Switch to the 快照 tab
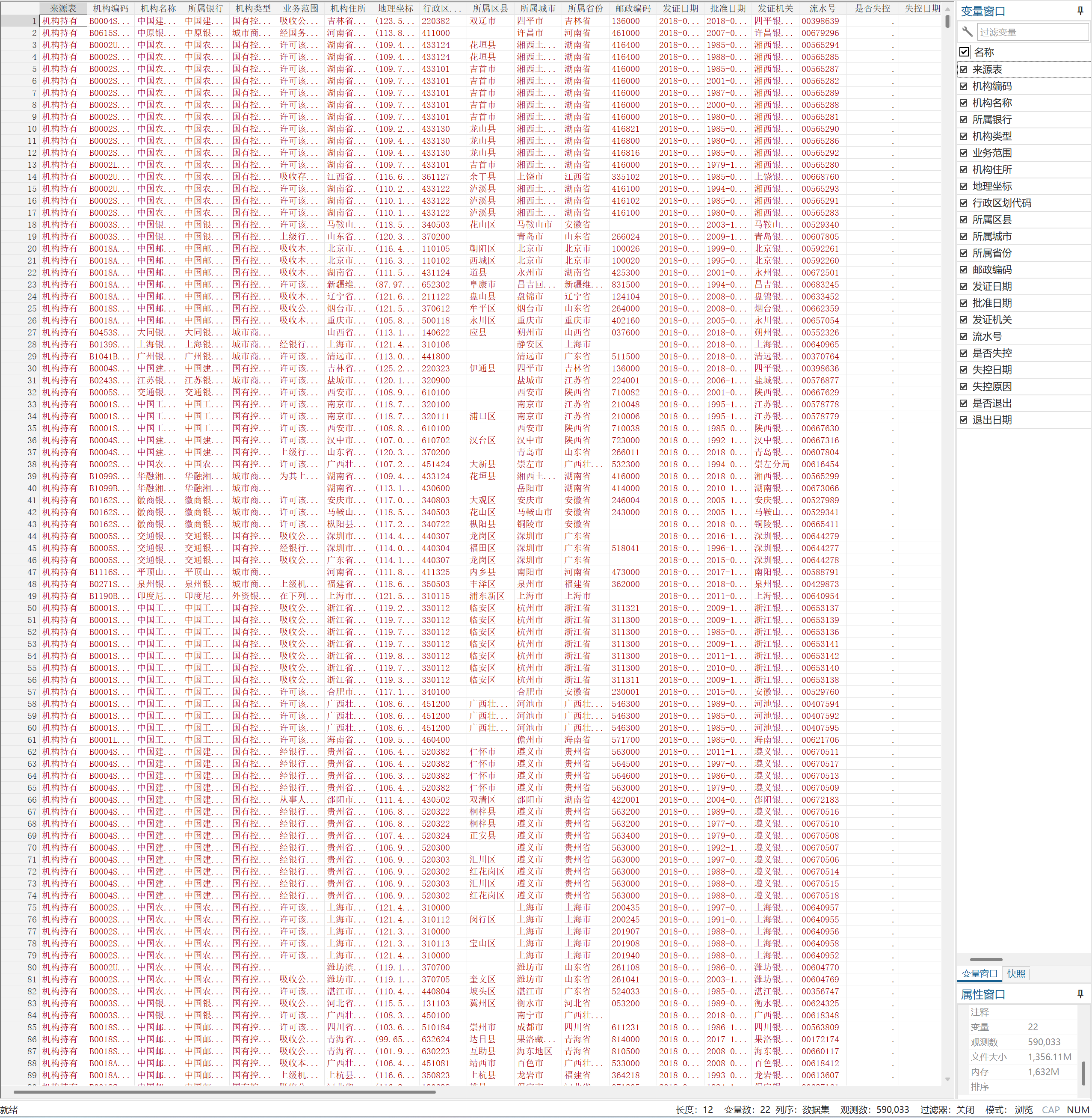Image resolution: width=1092 pixels, height=1118 pixels. (x=1016, y=973)
